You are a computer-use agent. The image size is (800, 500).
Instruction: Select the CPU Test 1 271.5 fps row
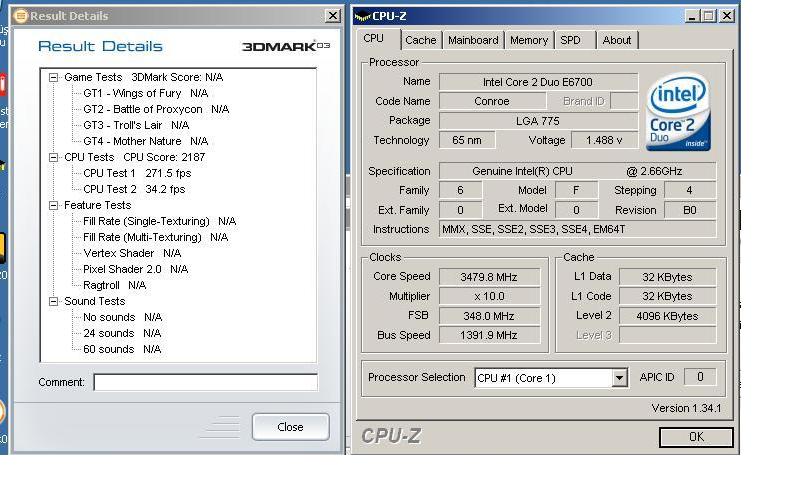click(x=137, y=173)
